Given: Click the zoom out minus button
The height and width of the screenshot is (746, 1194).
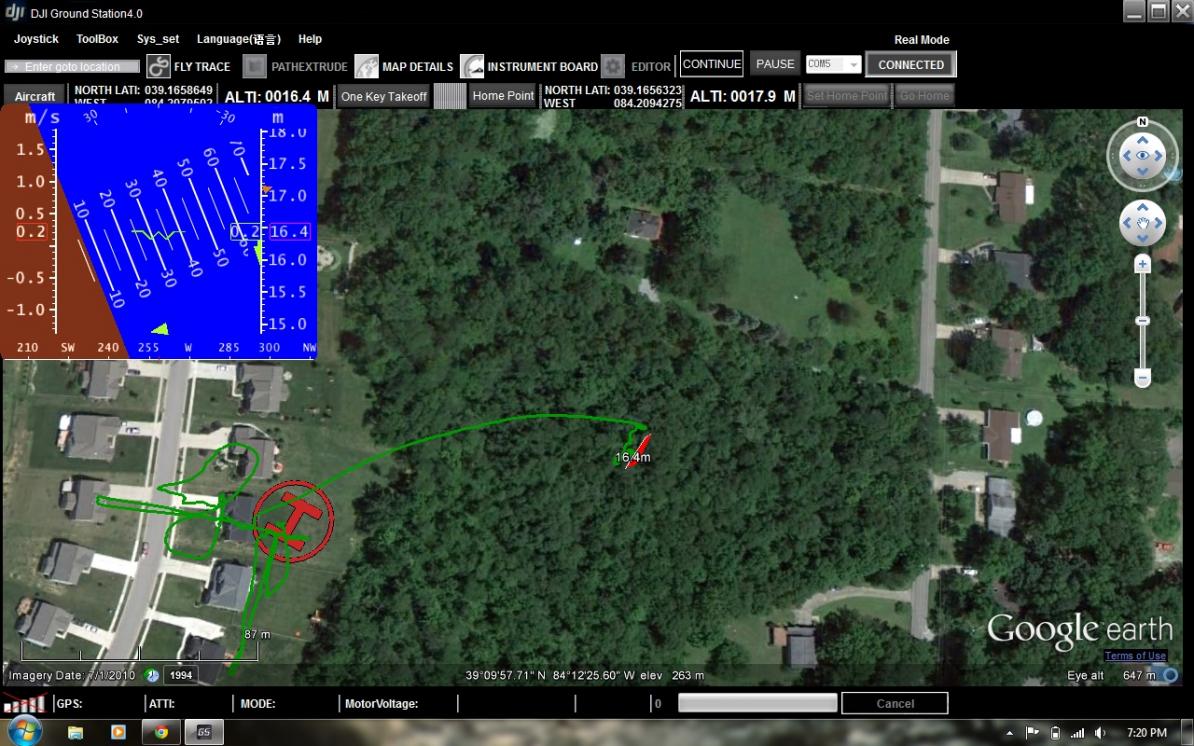Looking at the screenshot, I should coord(1142,378).
